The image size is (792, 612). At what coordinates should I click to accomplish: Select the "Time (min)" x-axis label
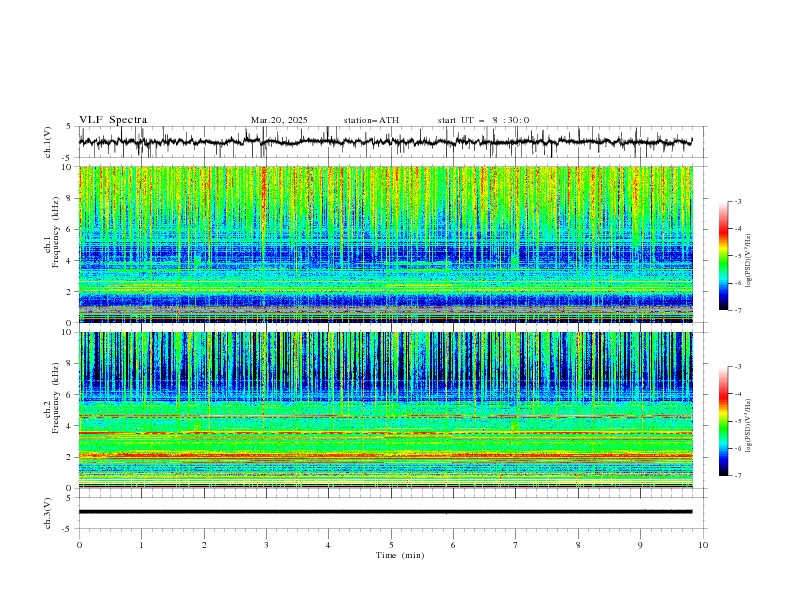[400, 555]
